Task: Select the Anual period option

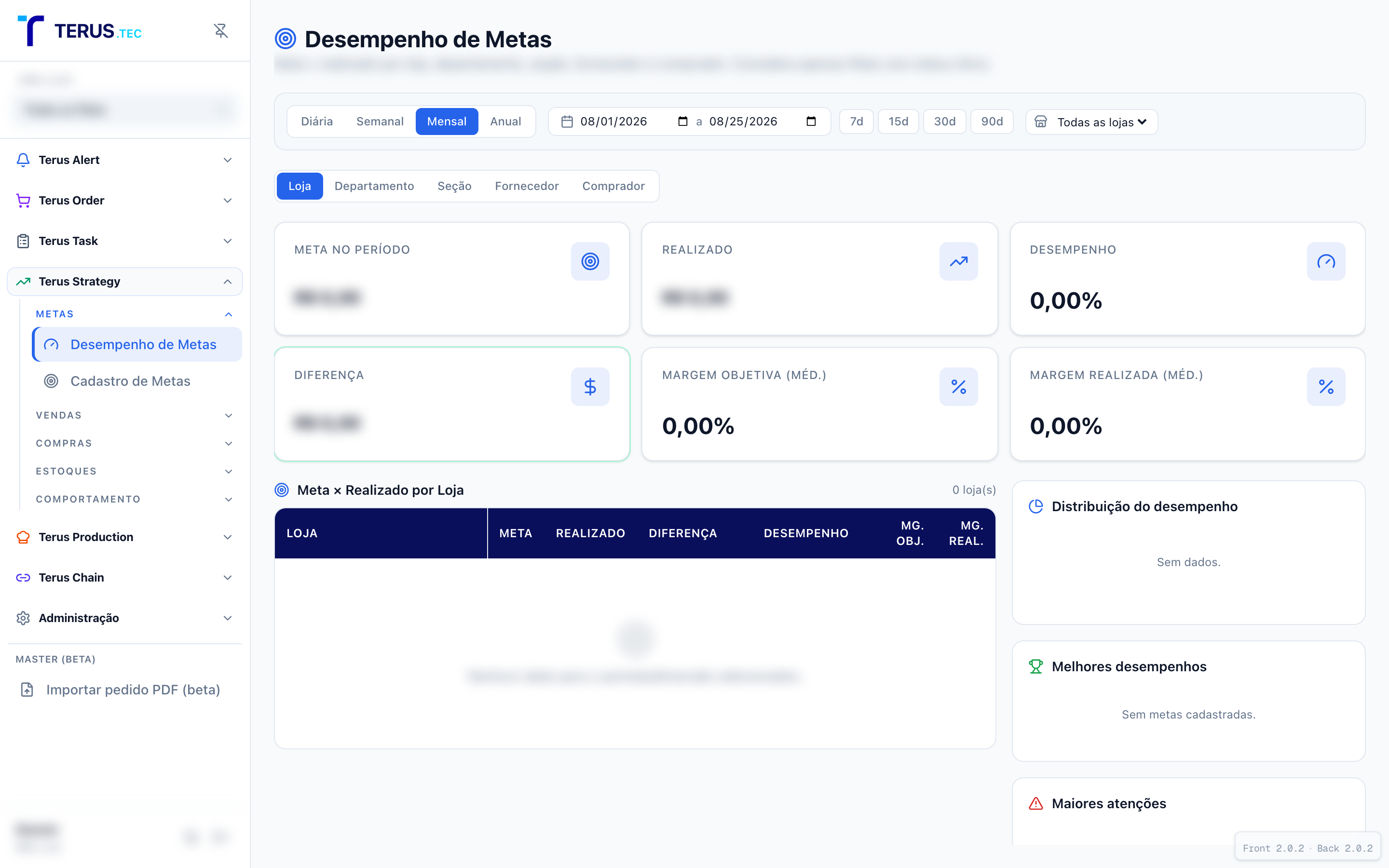Action: (x=505, y=122)
